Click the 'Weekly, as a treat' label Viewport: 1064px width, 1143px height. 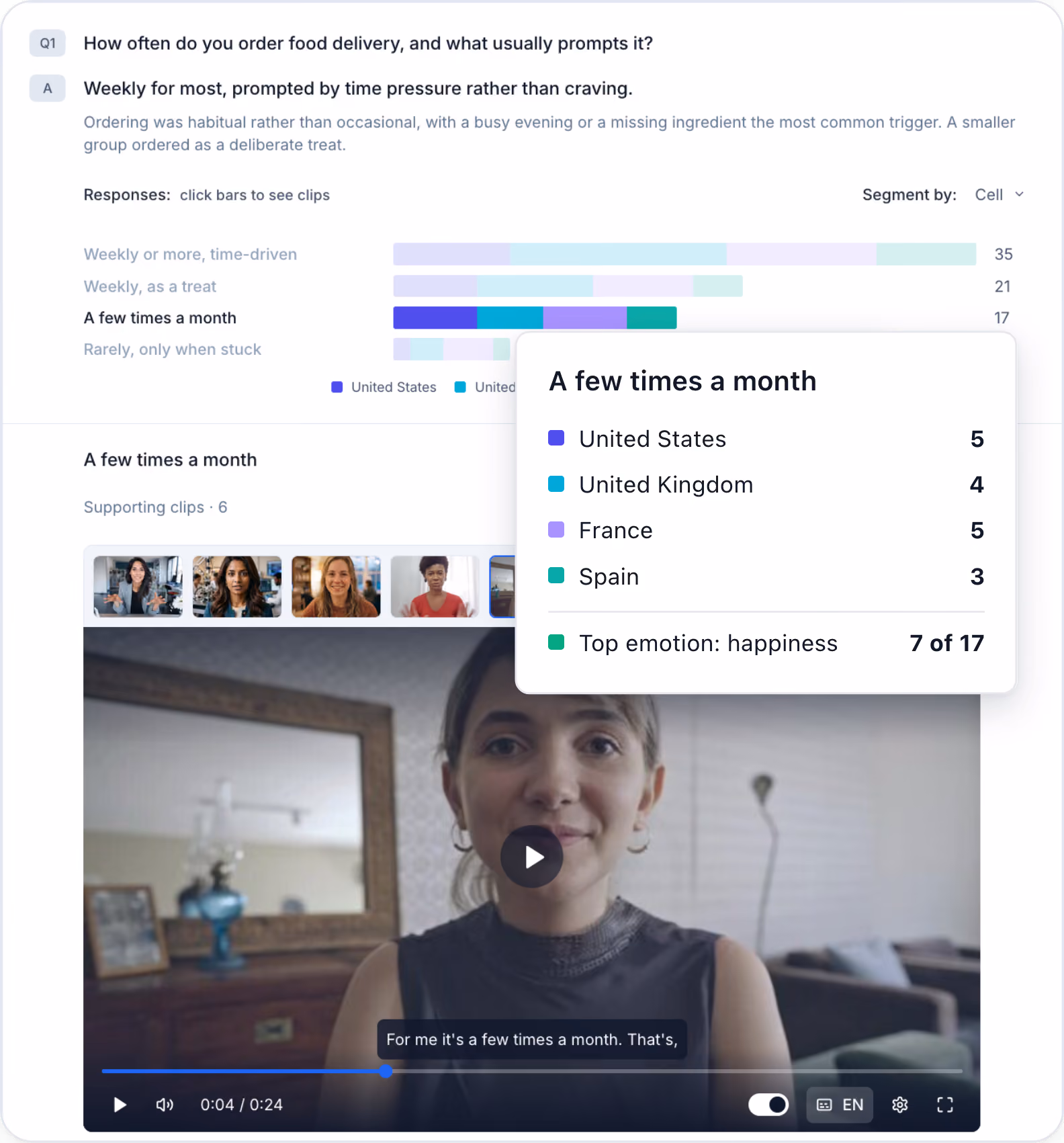pyautogui.click(x=150, y=286)
